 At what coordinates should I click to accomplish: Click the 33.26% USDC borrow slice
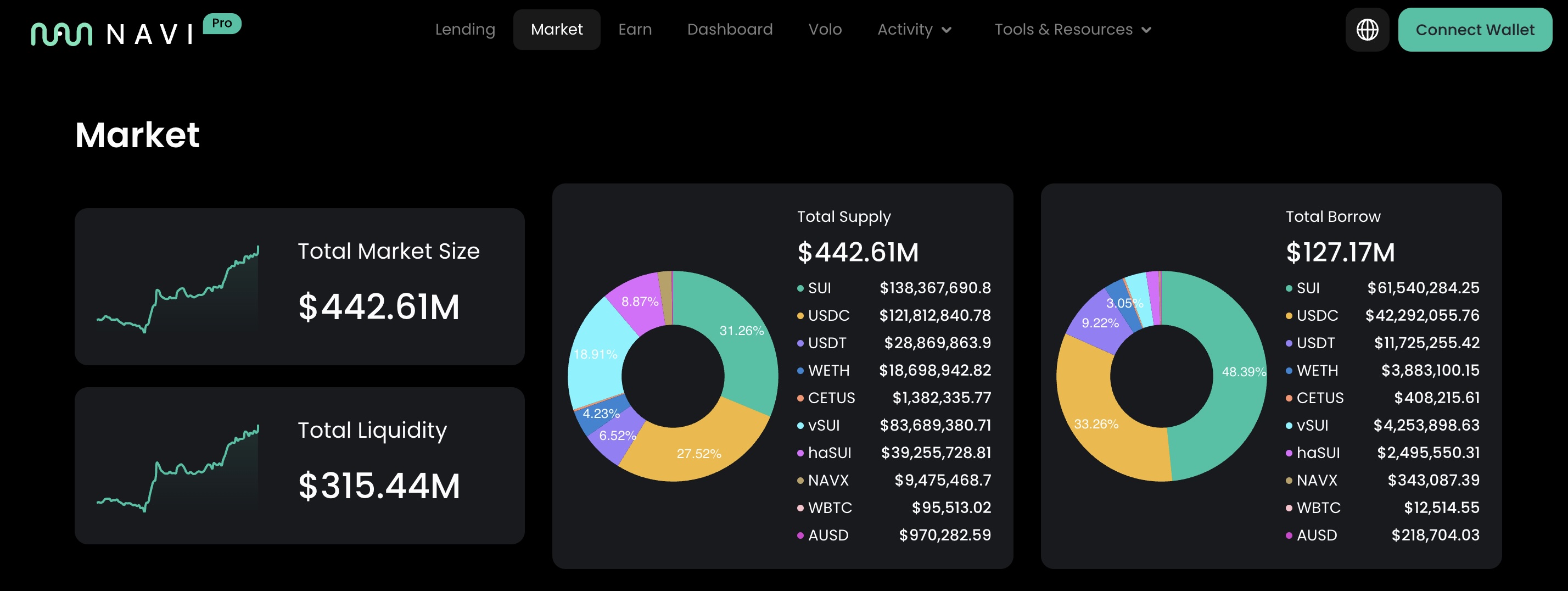[x=1096, y=423]
